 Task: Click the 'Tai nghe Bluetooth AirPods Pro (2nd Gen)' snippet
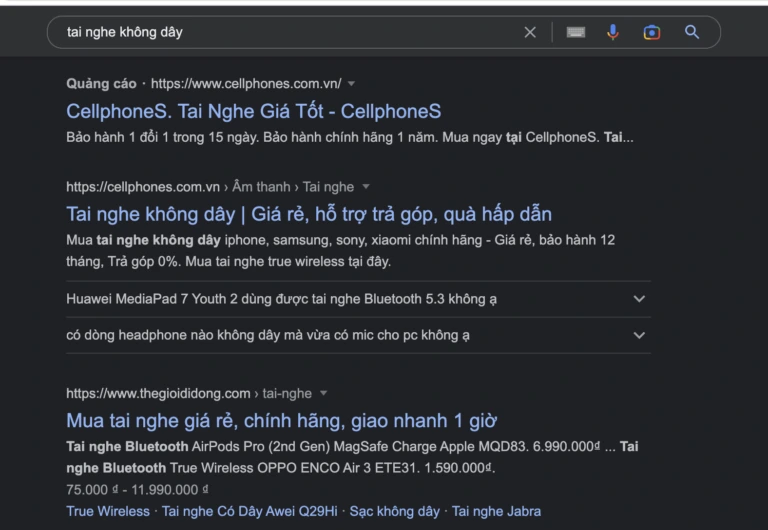tap(352, 457)
